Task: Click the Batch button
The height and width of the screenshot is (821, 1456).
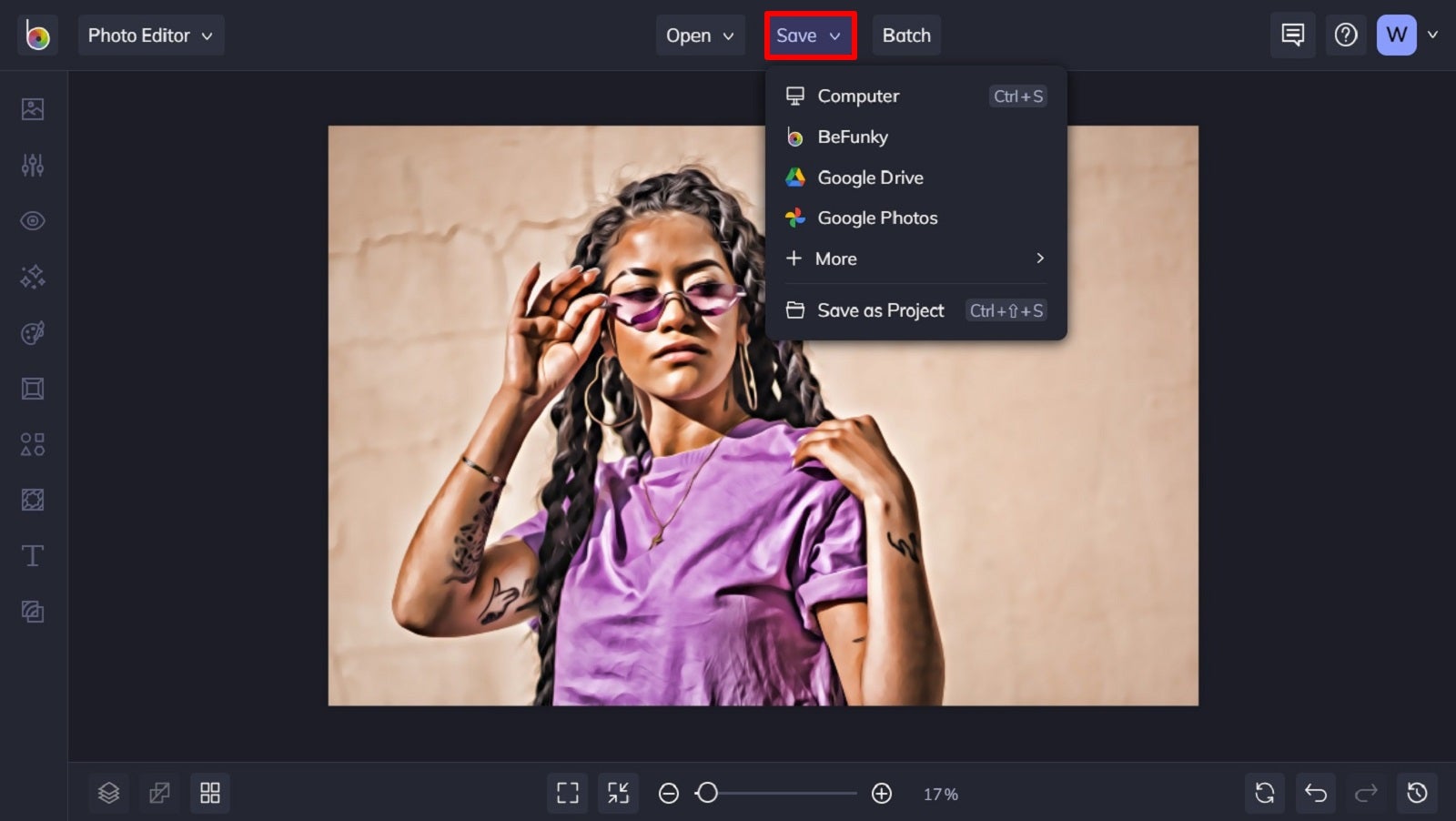Action: 906,35
